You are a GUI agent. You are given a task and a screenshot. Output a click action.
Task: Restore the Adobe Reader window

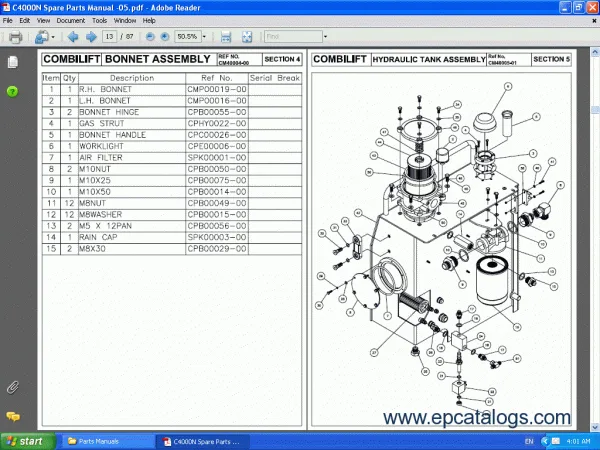tap(579, 7)
